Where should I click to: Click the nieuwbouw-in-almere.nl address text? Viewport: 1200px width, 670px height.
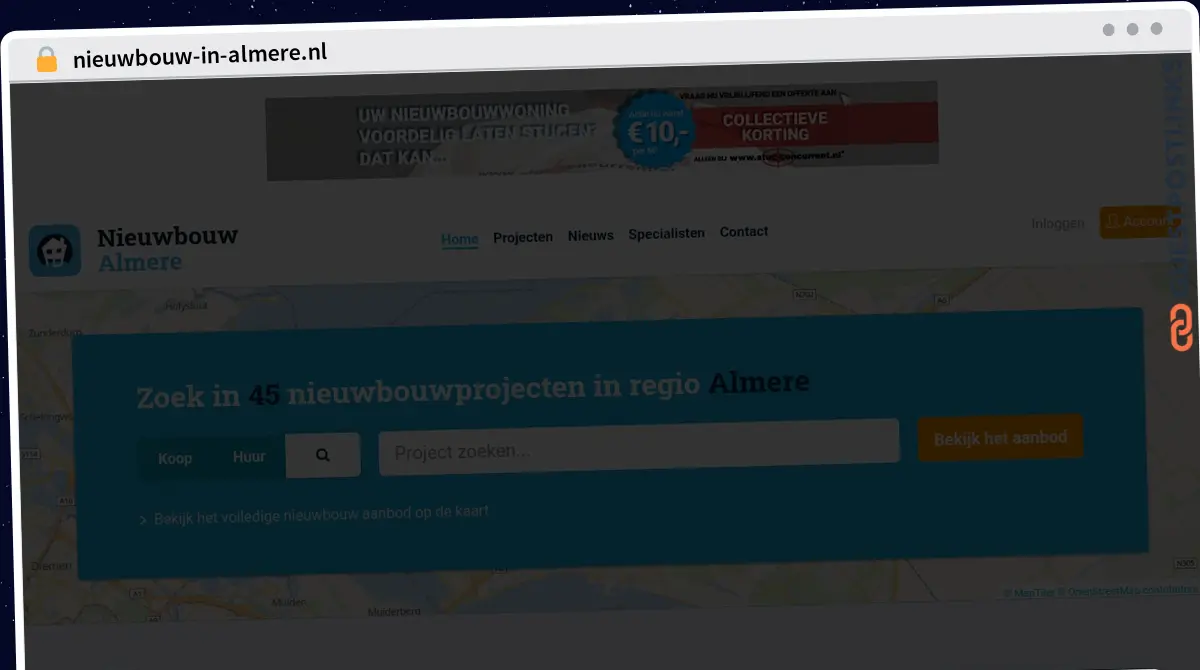click(x=200, y=55)
